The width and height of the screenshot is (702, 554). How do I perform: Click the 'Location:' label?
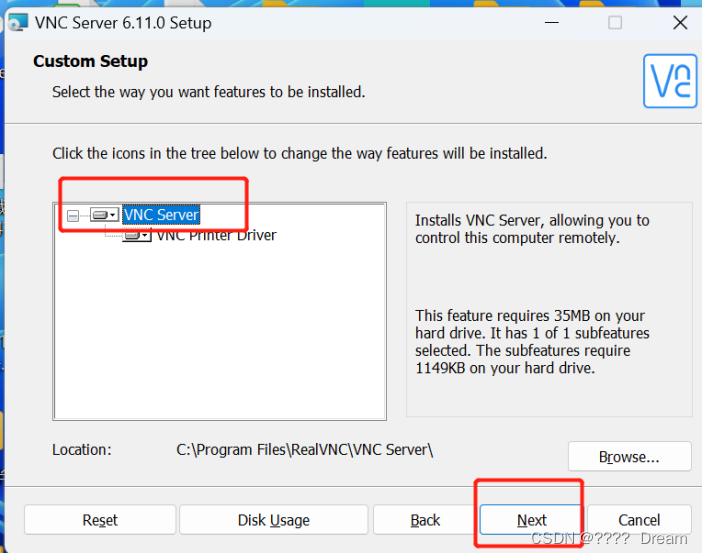81,450
